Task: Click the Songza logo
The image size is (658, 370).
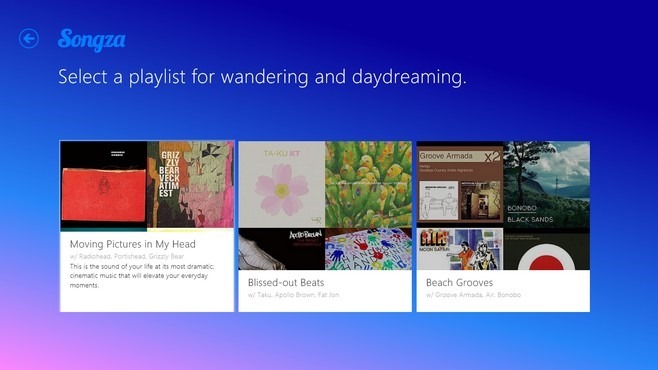Action: click(x=91, y=40)
